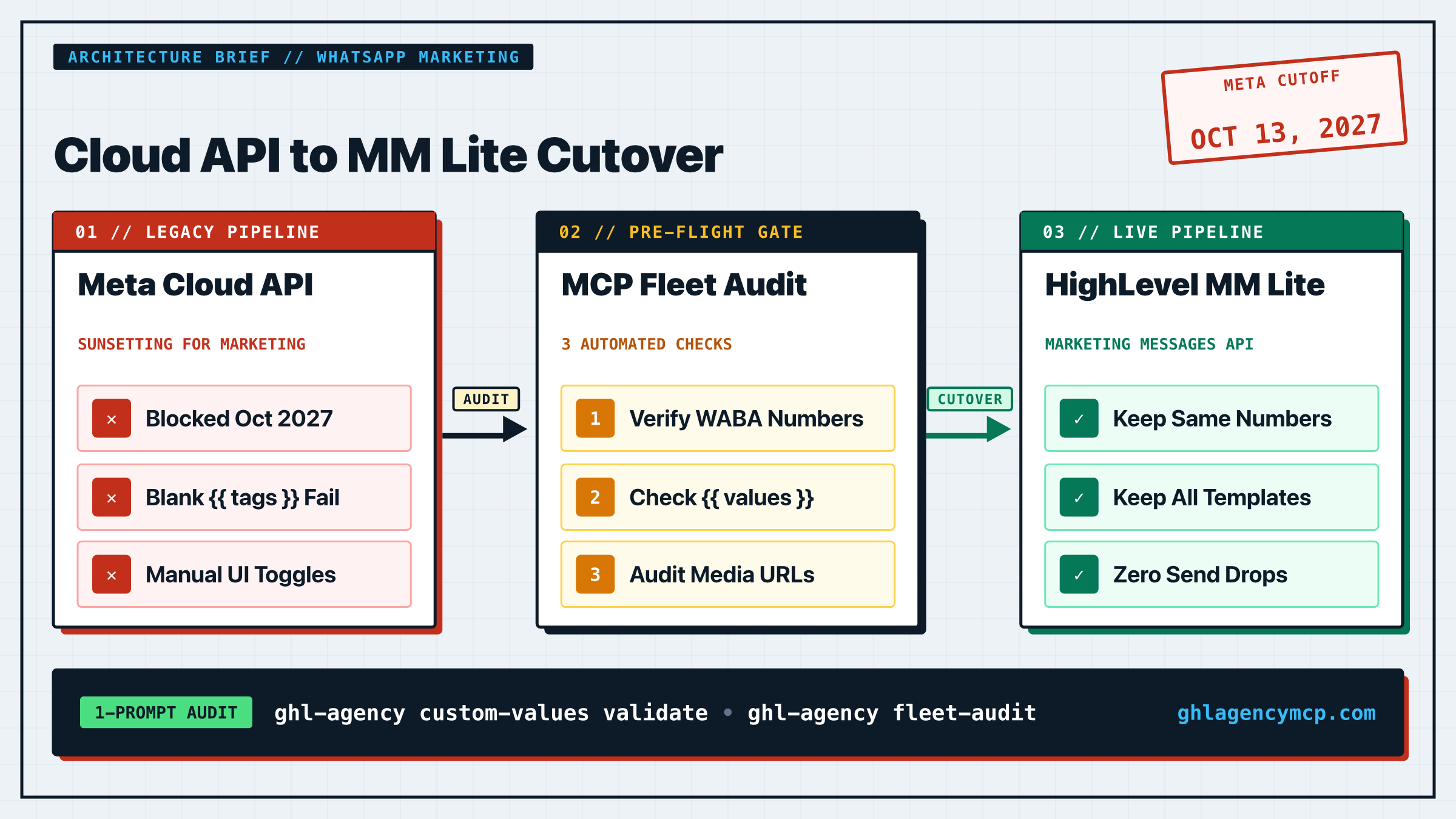Open the ghlagencymcp.com link
Image resolution: width=1456 pixels, height=819 pixels.
click(x=1276, y=713)
